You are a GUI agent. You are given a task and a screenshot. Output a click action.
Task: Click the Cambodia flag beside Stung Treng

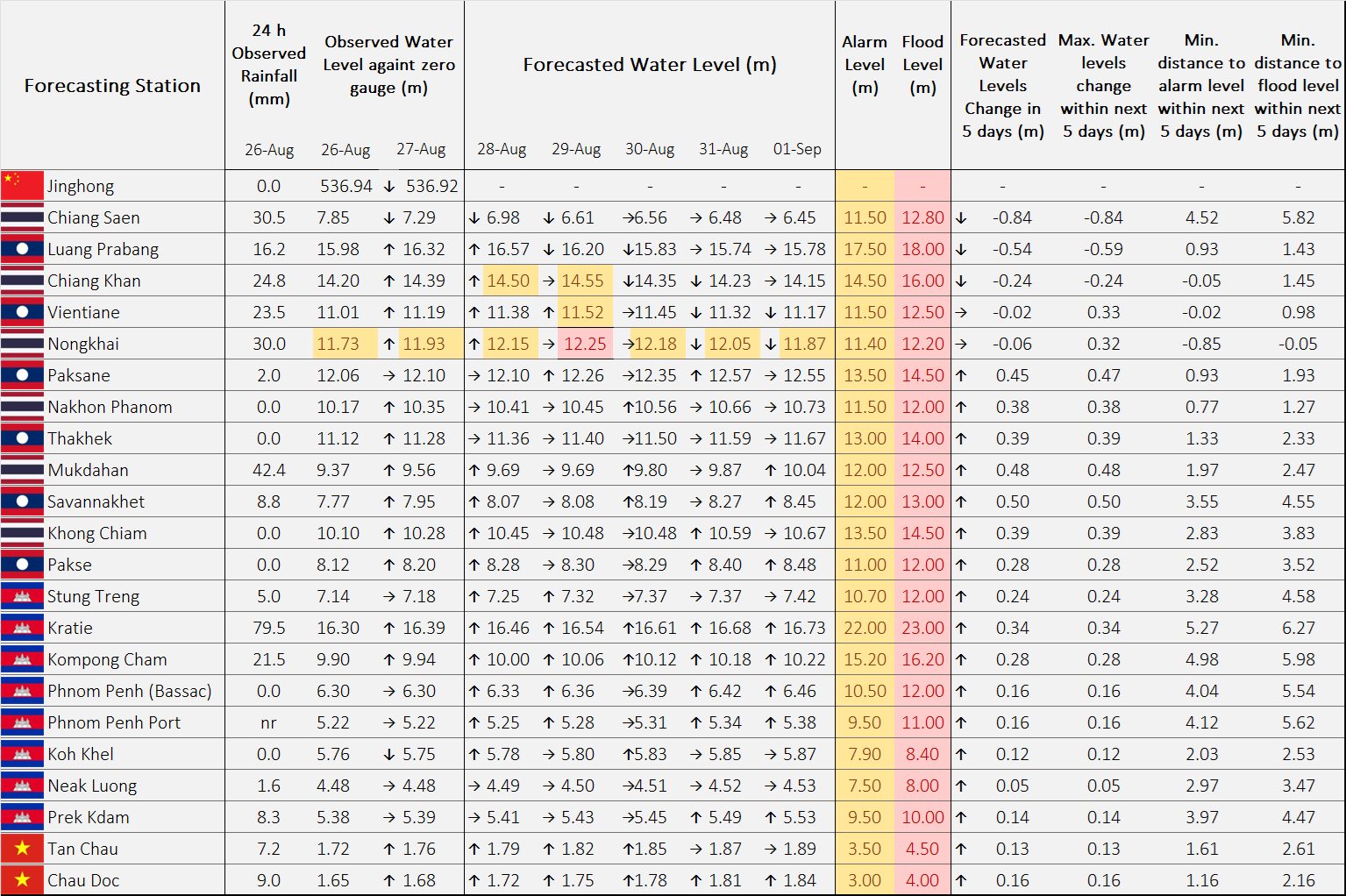22,596
